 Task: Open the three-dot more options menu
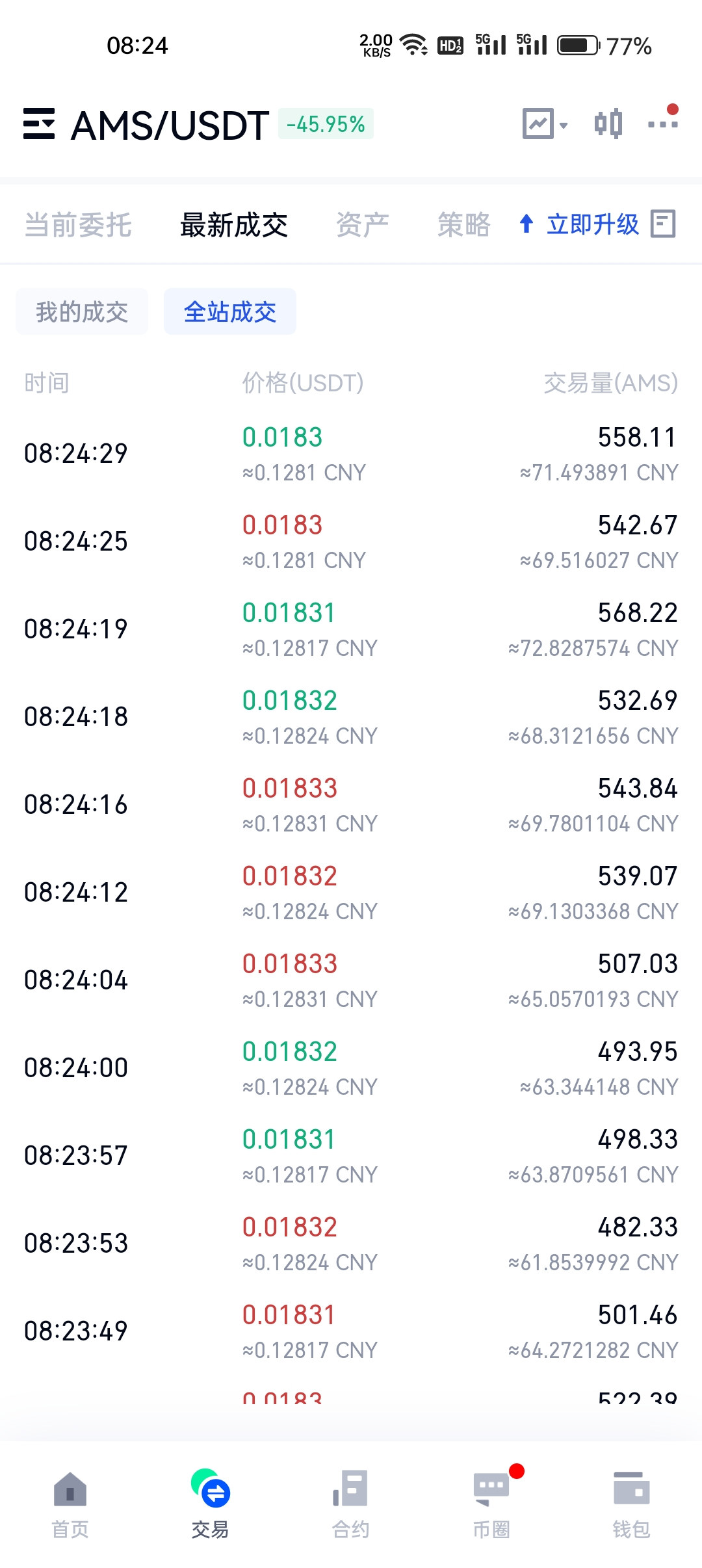[x=662, y=124]
